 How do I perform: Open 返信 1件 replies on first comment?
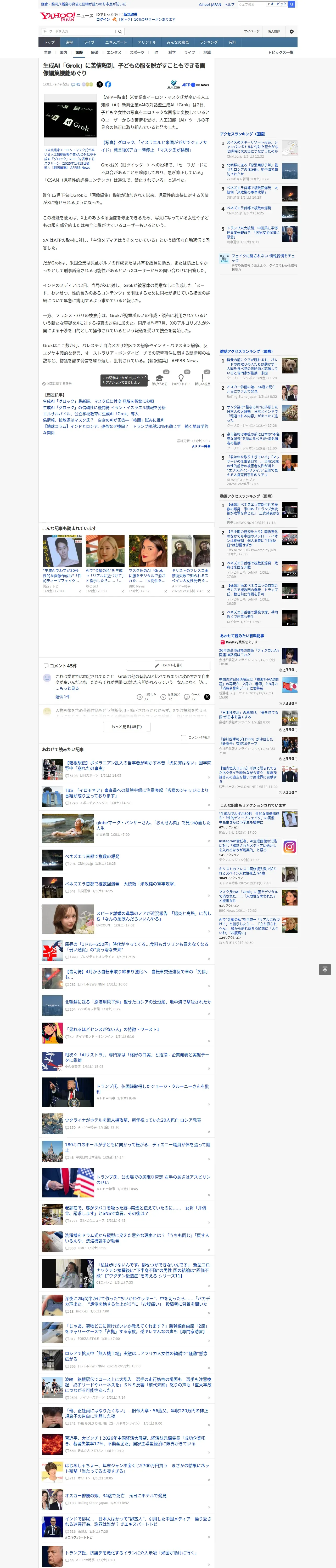(63, 696)
